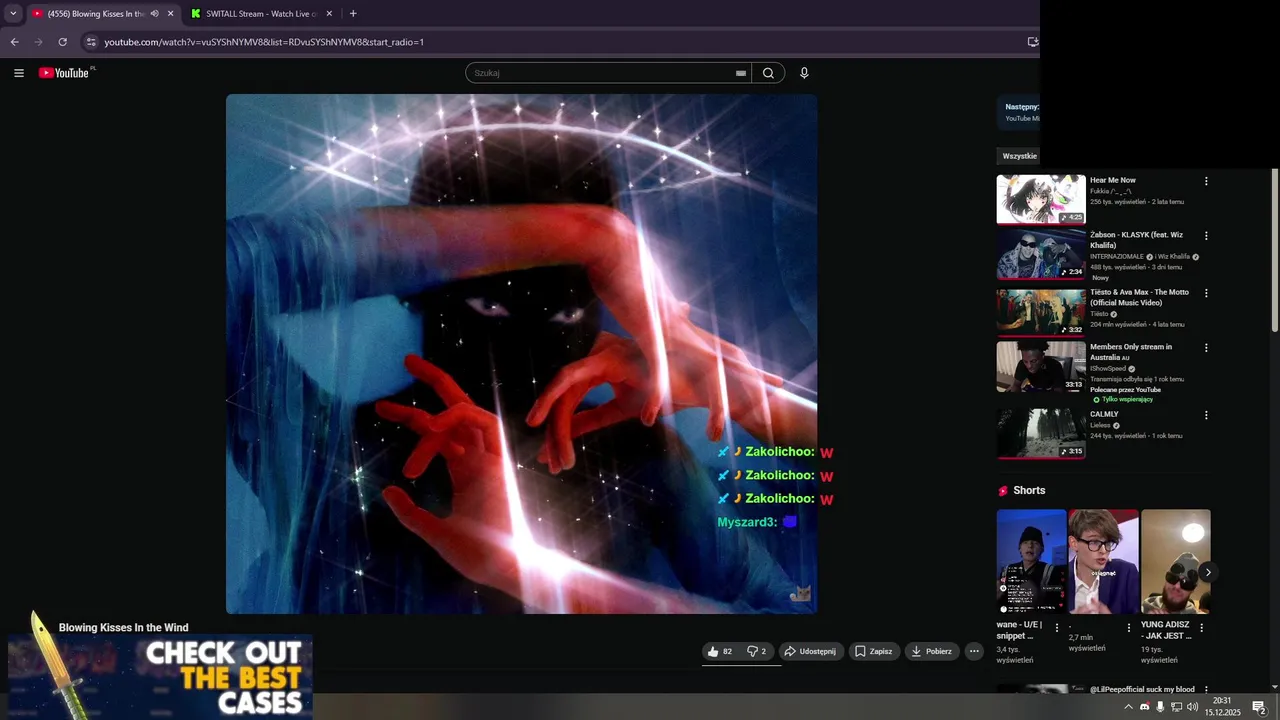Reload the page

coord(62,42)
